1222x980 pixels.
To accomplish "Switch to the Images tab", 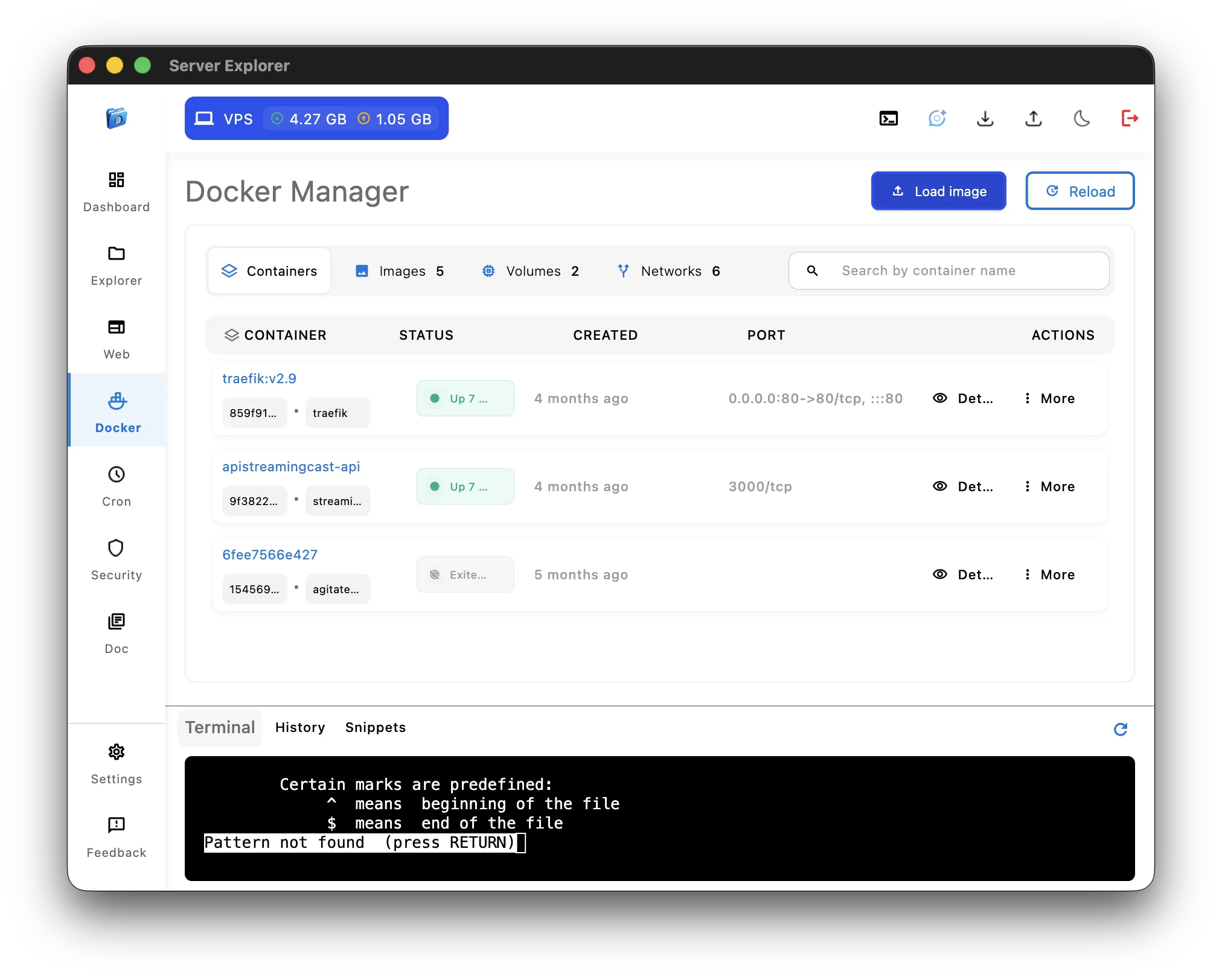I will (x=400, y=270).
